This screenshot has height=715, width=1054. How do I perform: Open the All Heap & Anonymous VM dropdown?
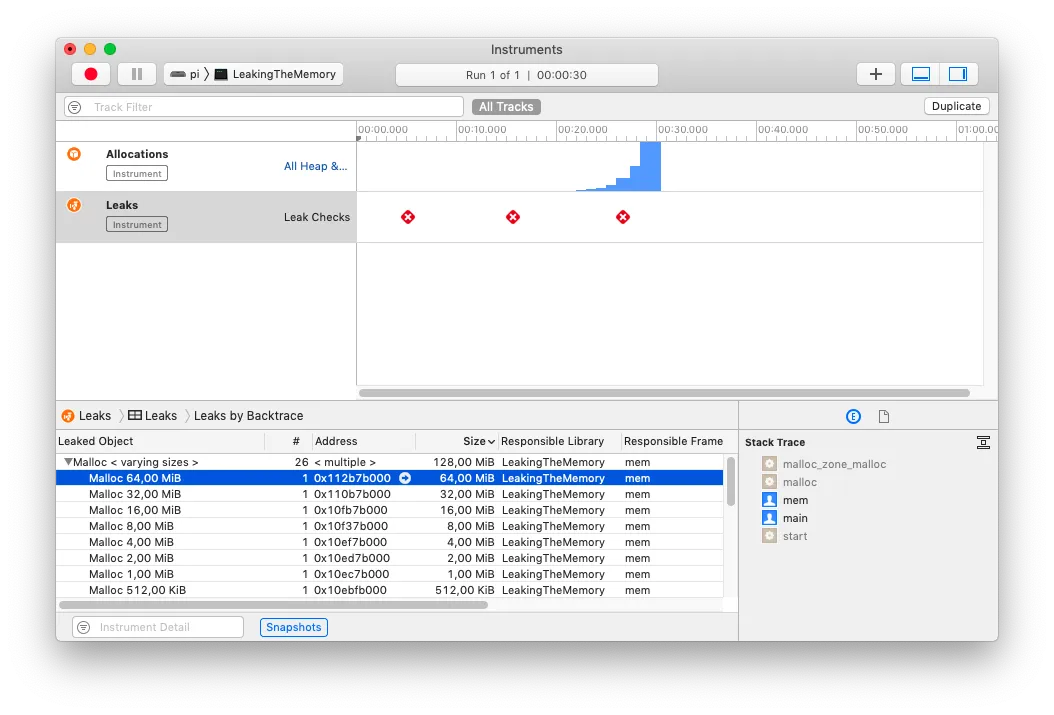(315, 166)
